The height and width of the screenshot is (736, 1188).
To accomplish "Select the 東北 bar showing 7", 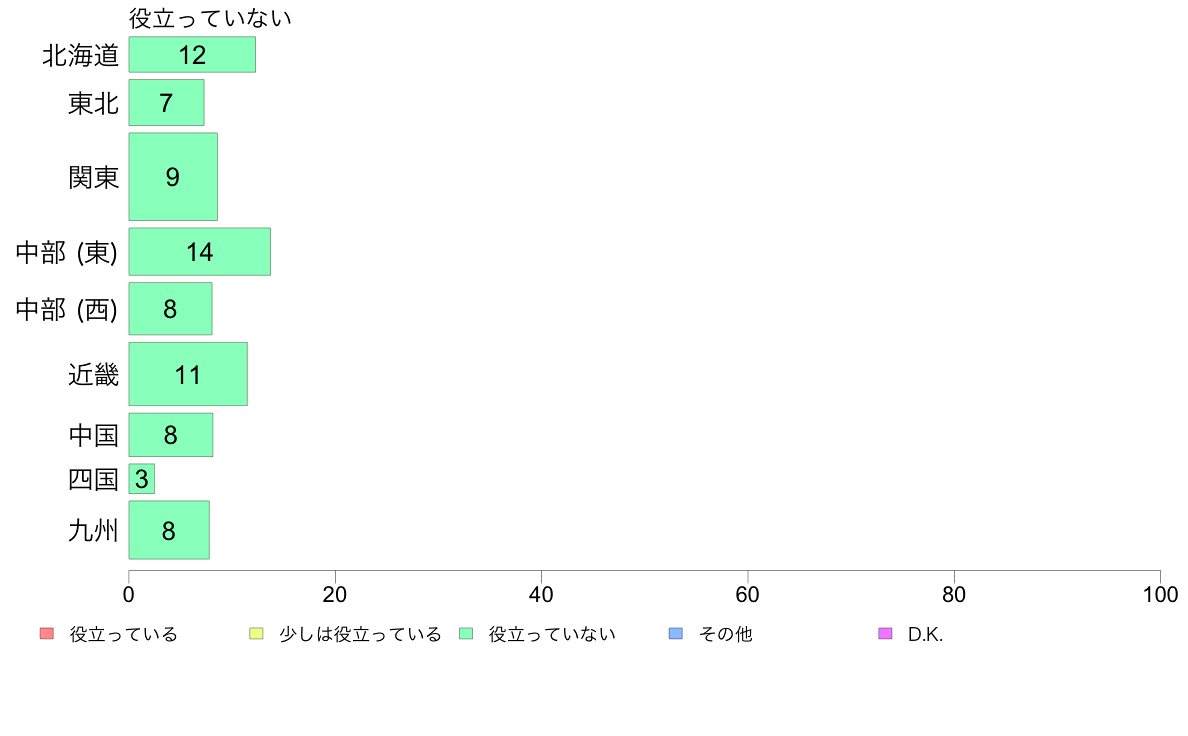I will [x=166, y=102].
